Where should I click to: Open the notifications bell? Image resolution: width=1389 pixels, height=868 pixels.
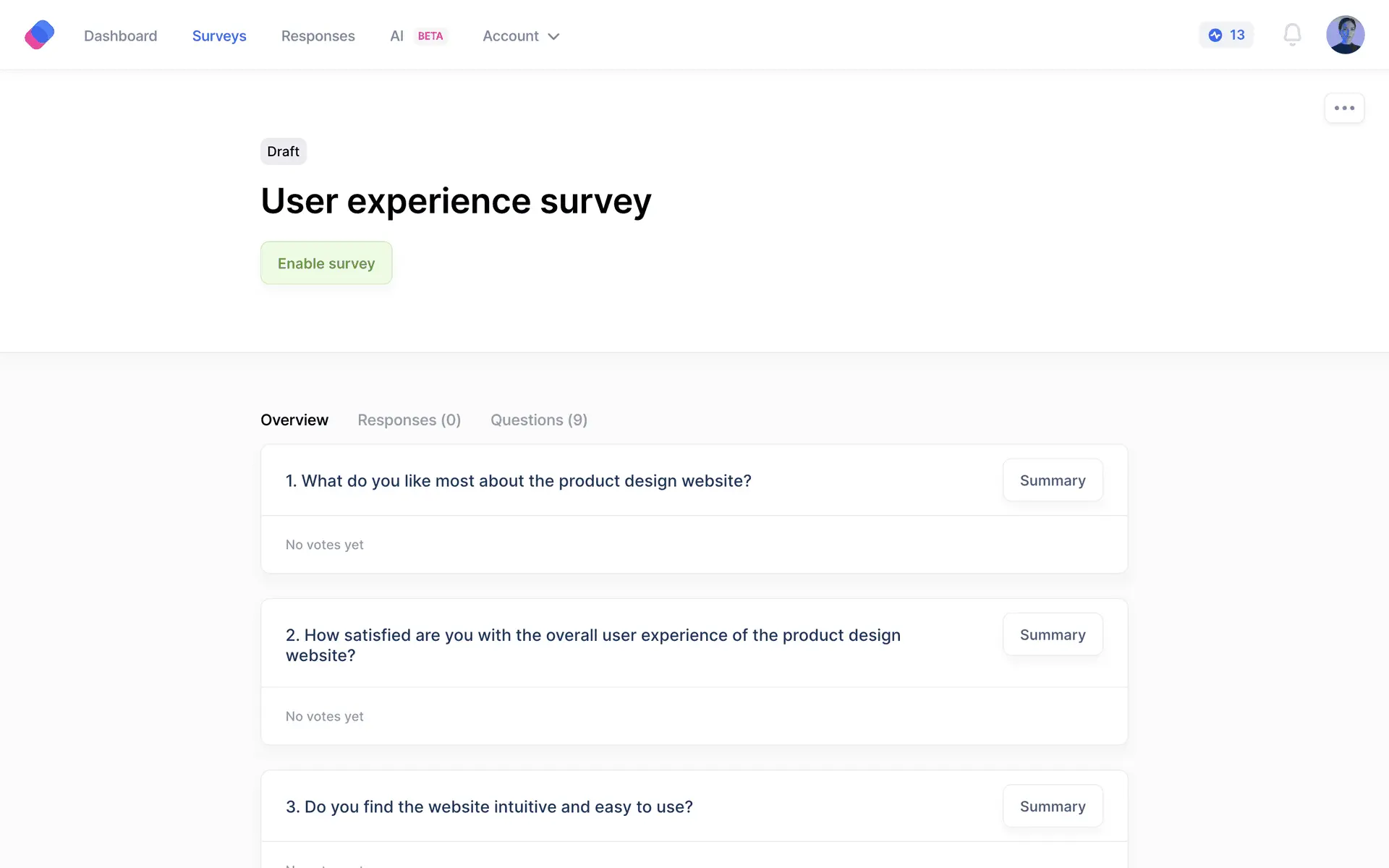[1292, 35]
